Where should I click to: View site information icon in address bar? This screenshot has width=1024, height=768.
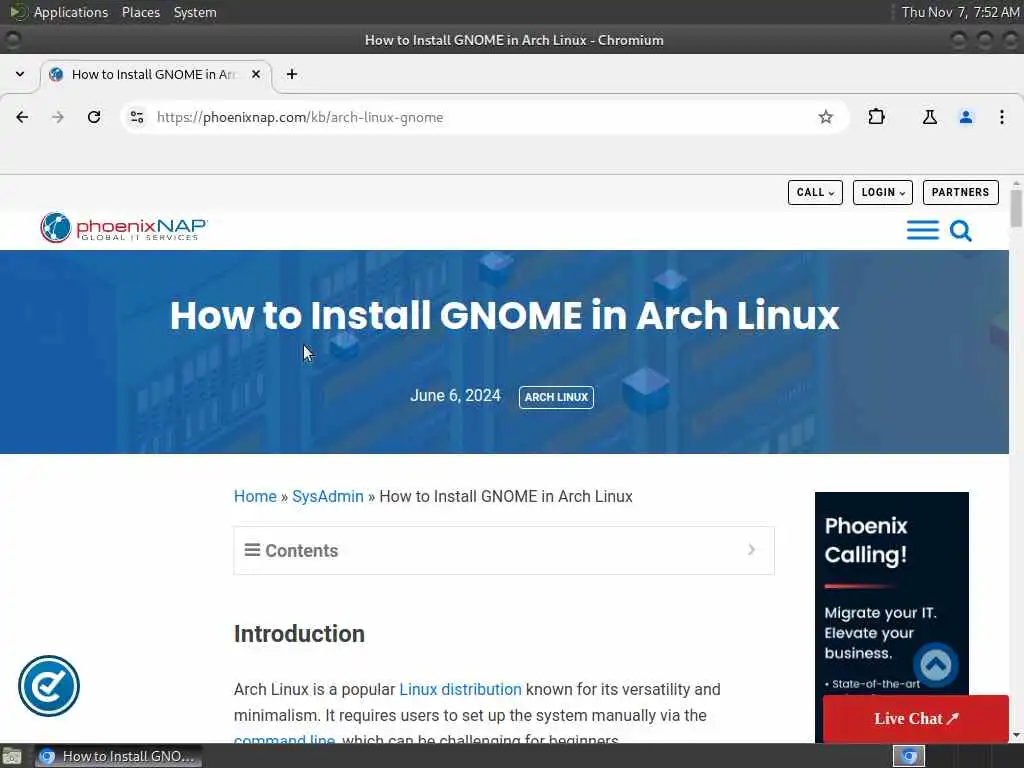137,117
